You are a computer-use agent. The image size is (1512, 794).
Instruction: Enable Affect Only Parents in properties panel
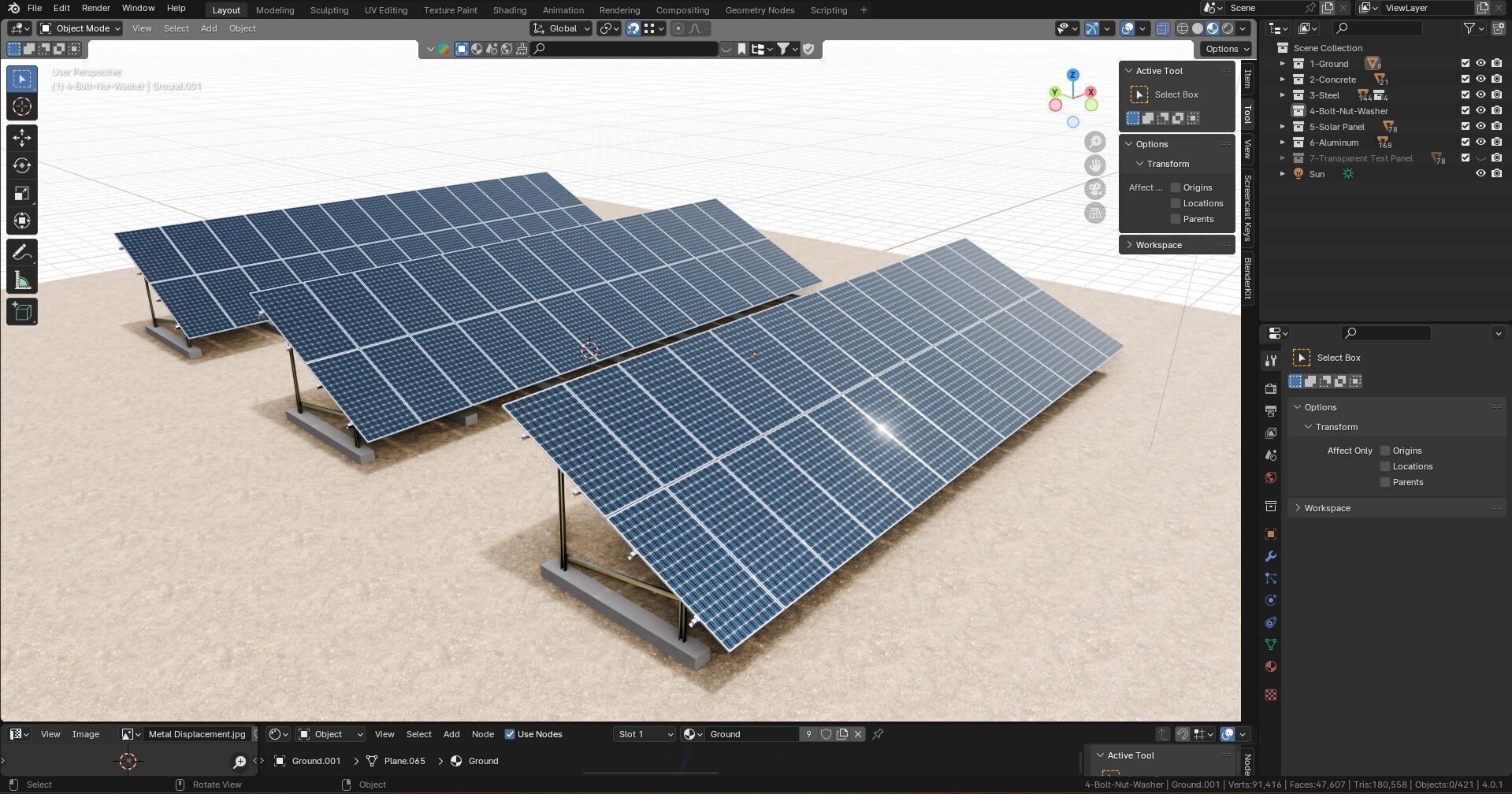(x=1385, y=482)
